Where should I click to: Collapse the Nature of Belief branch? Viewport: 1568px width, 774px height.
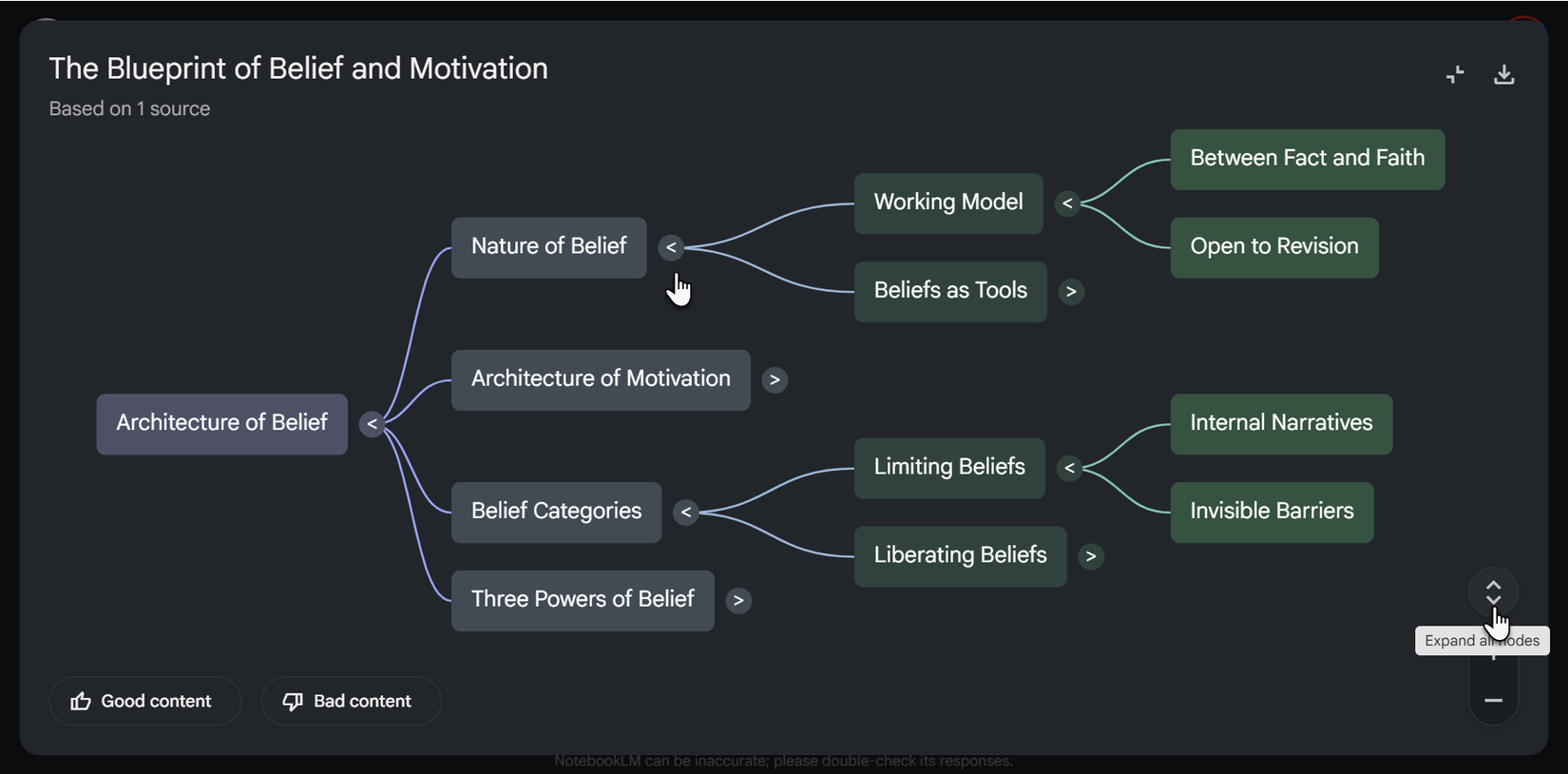(x=672, y=247)
